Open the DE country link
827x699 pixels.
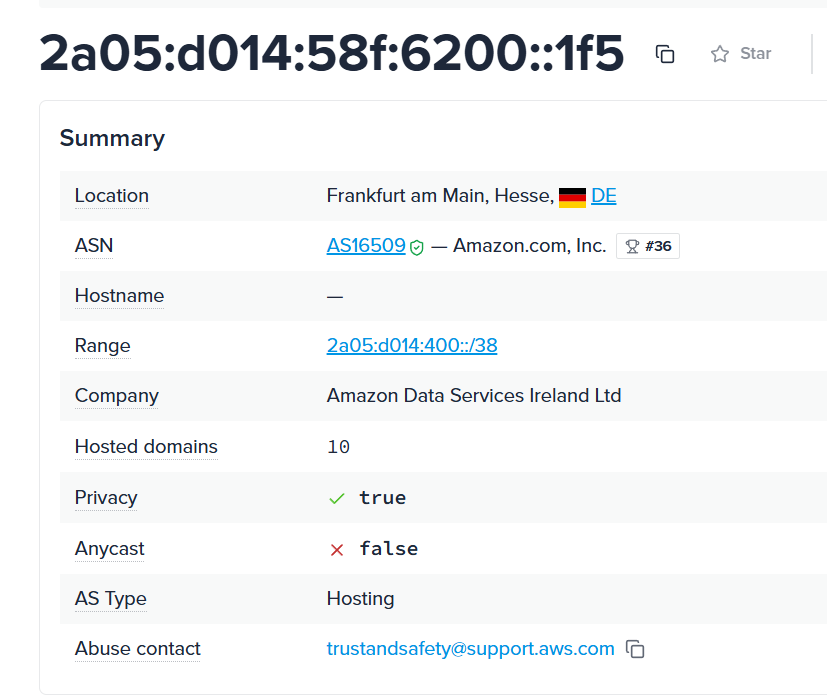604,196
